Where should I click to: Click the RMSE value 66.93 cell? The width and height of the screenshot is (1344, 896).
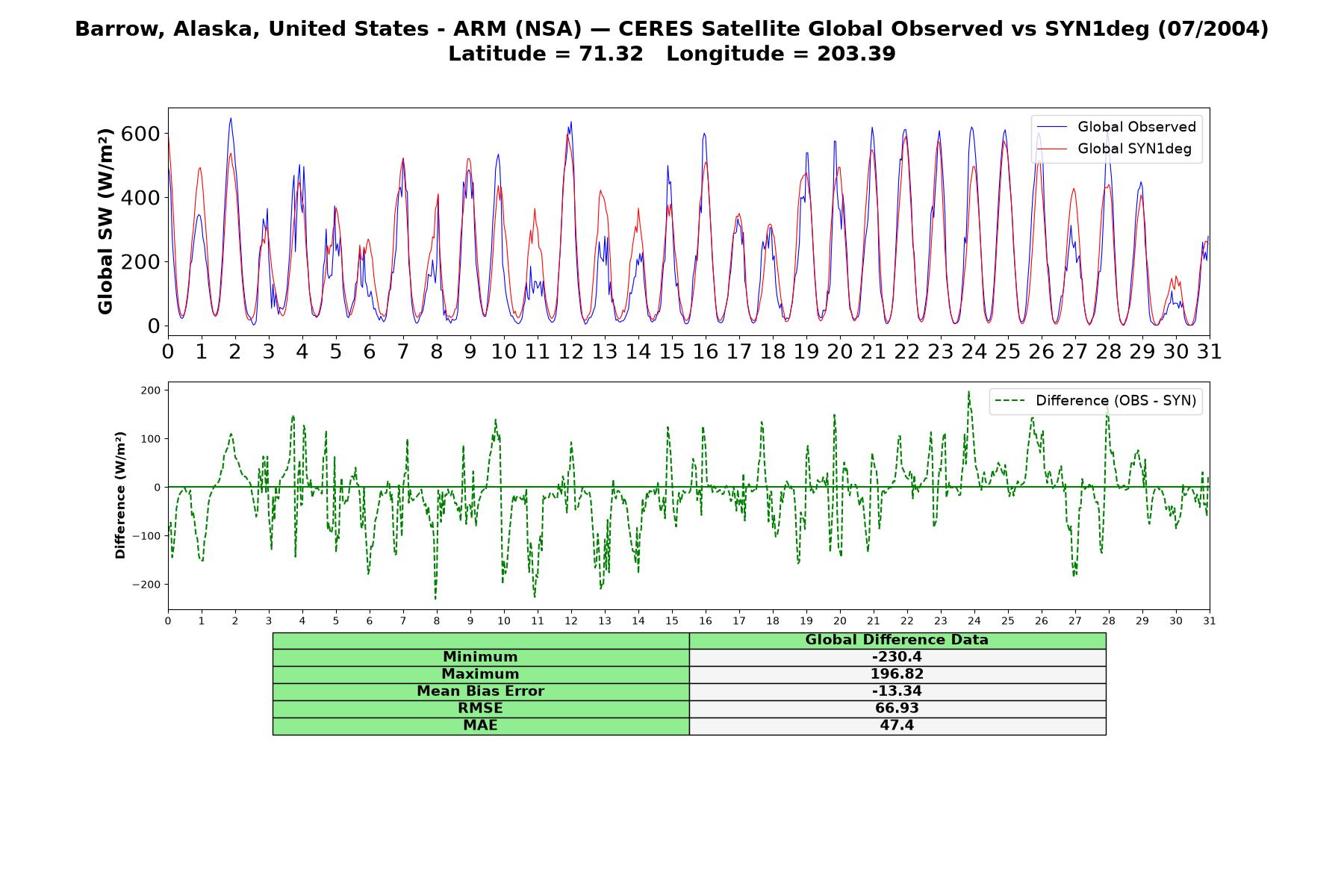(x=897, y=709)
